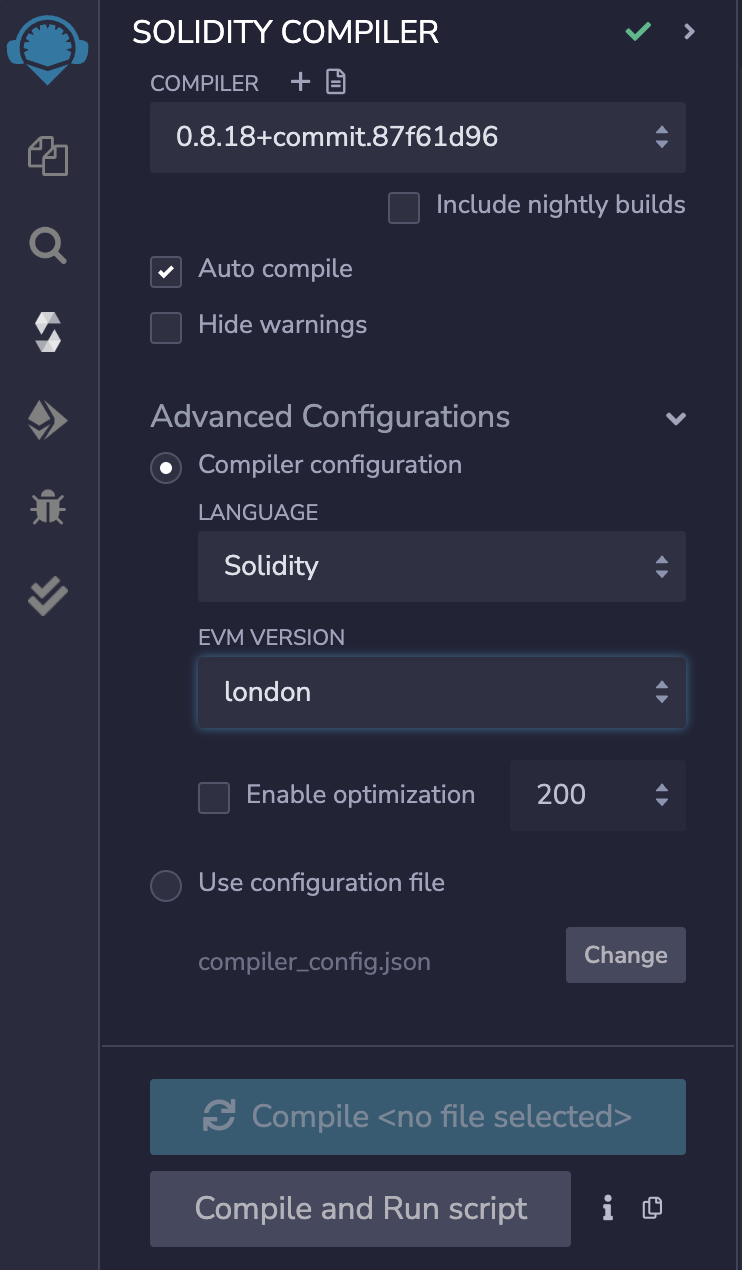Viewport: 742px width, 1270px height.
Task: Open the Search in files icon
Action: [48, 244]
